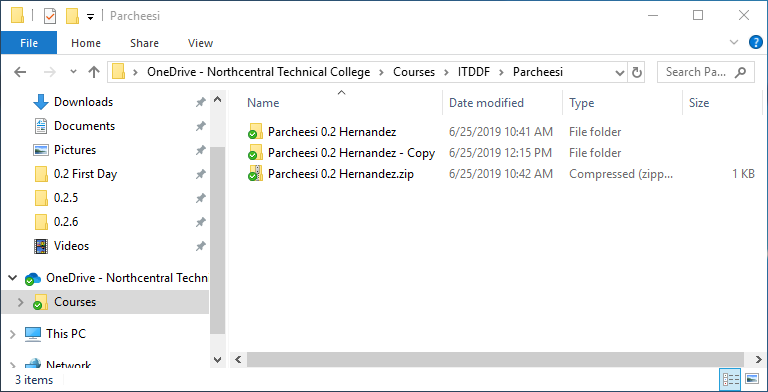Click the Compressed (zipp... type cell
Viewport: 768px width, 392px height.
(621, 174)
